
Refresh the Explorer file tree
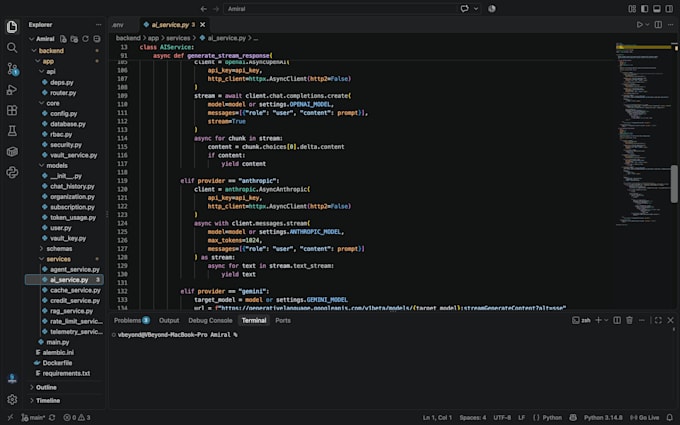click(x=85, y=39)
